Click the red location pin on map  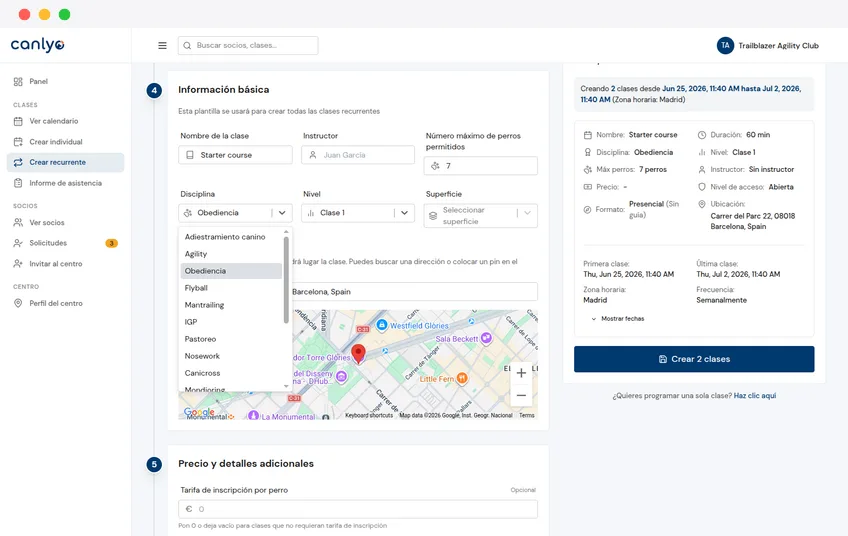[x=358, y=354]
